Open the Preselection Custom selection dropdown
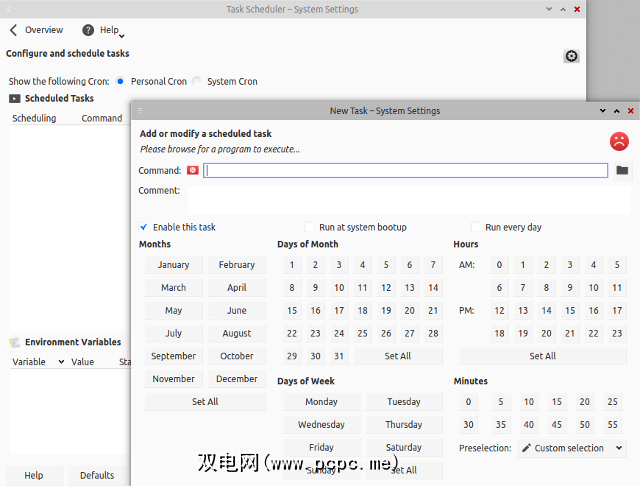640x486 pixels. tap(572, 448)
